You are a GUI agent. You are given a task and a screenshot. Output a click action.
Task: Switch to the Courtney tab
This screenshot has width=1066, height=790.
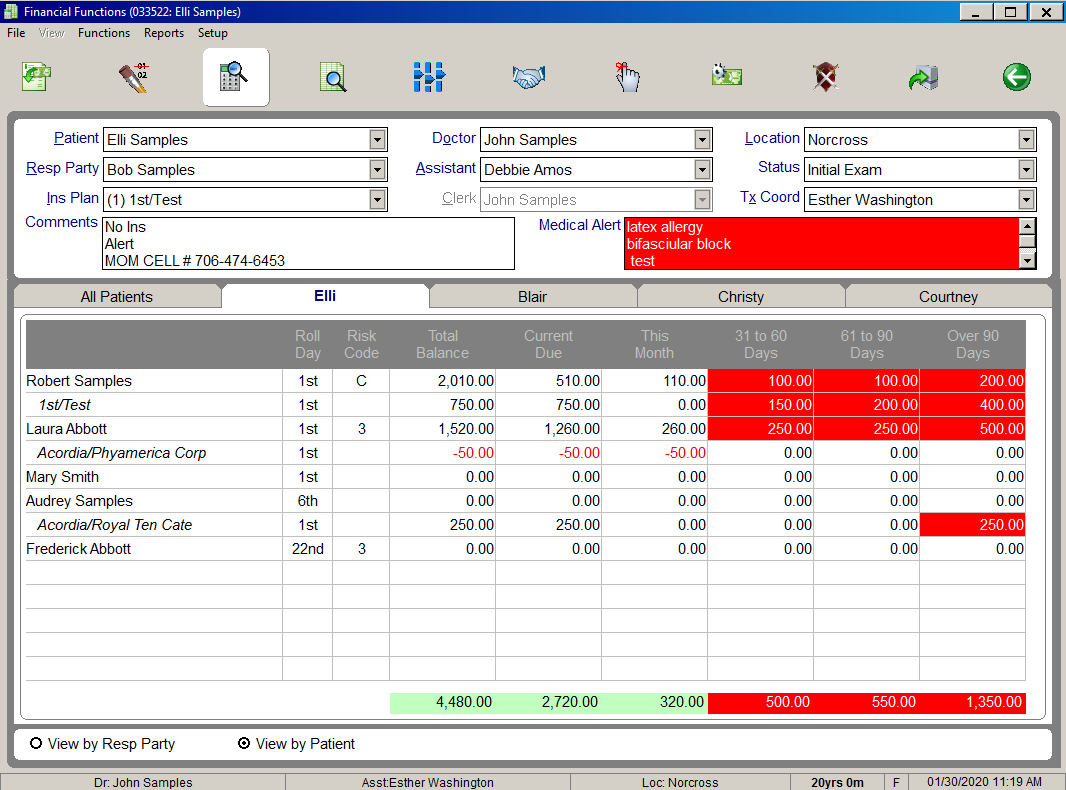pyautogui.click(x=948, y=297)
